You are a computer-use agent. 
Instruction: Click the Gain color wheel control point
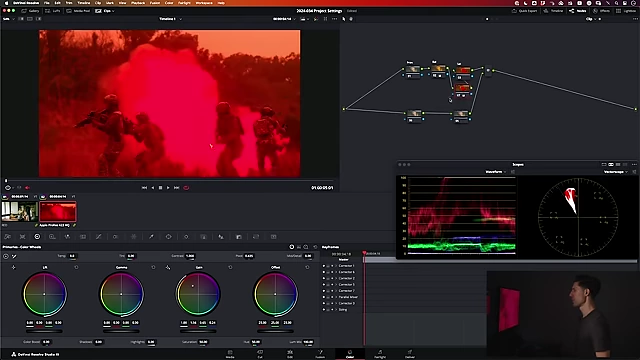tap(193, 286)
